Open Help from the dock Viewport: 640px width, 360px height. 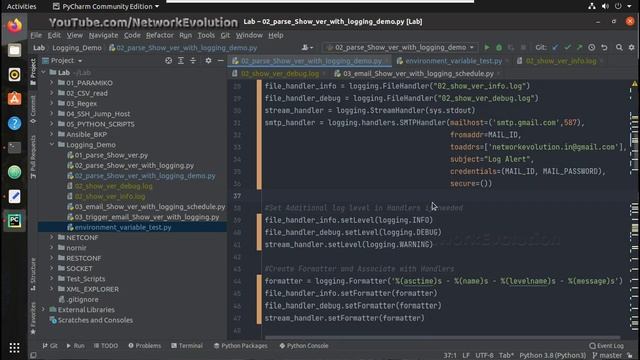[x=14, y=123]
